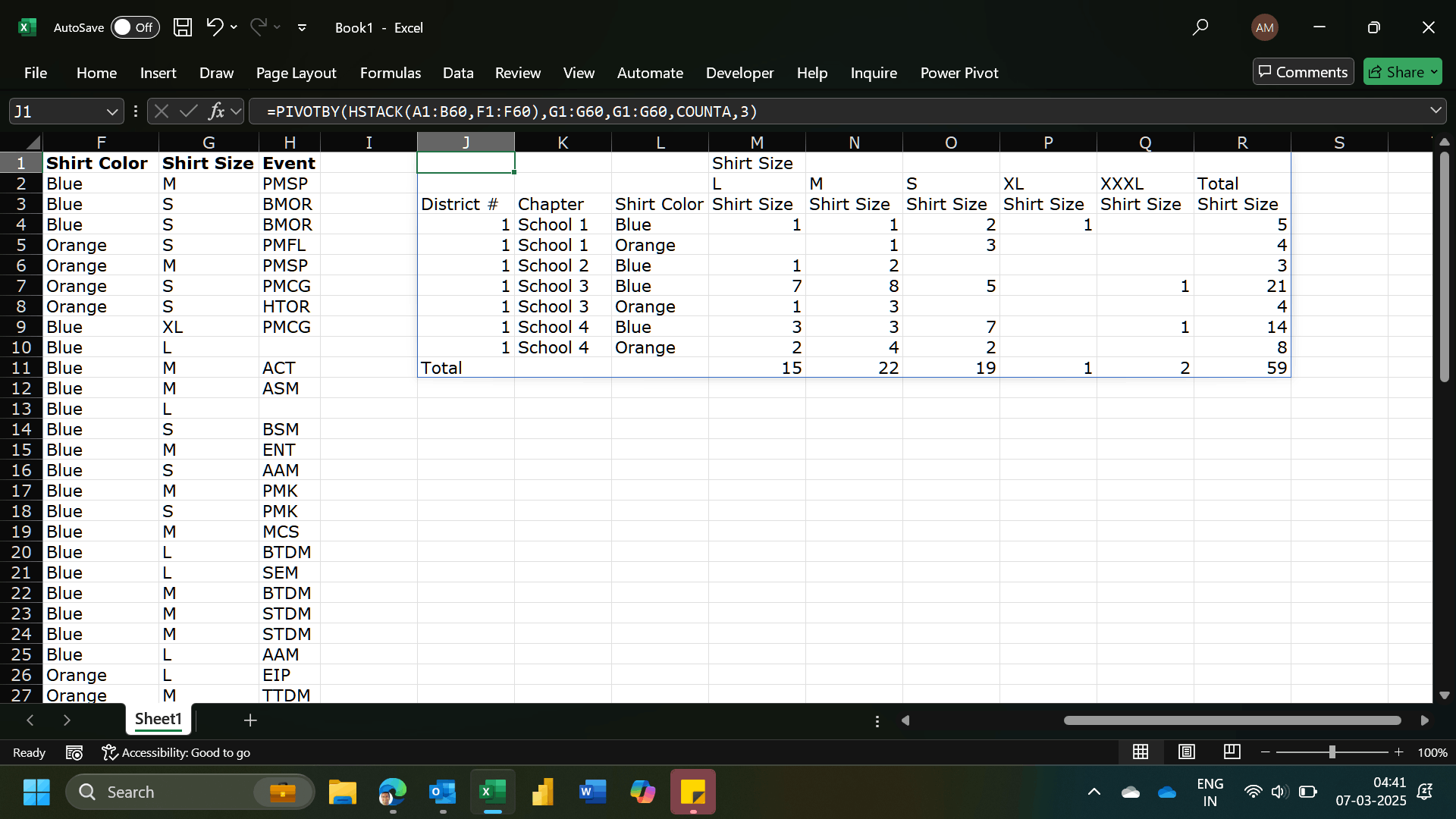Click the Insert Function fx icon
Screen dimensions: 1456x819
point(216,111)
